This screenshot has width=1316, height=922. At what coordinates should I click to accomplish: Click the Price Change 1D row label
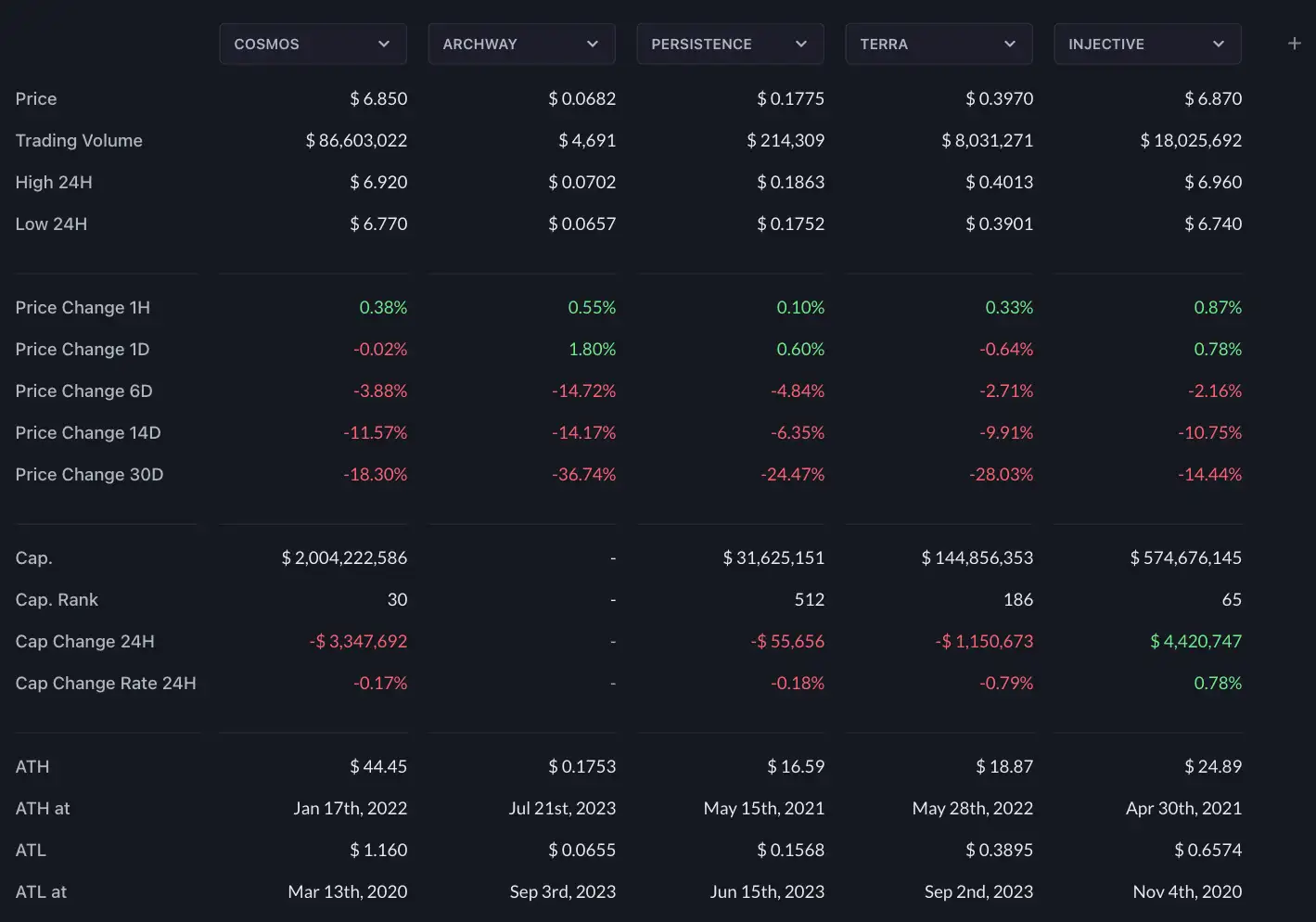click(82, 349)
